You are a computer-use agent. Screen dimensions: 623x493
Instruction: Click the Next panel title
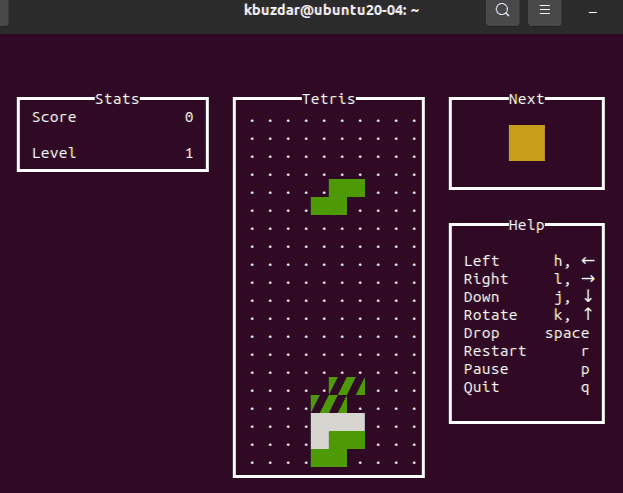point(526,99)
